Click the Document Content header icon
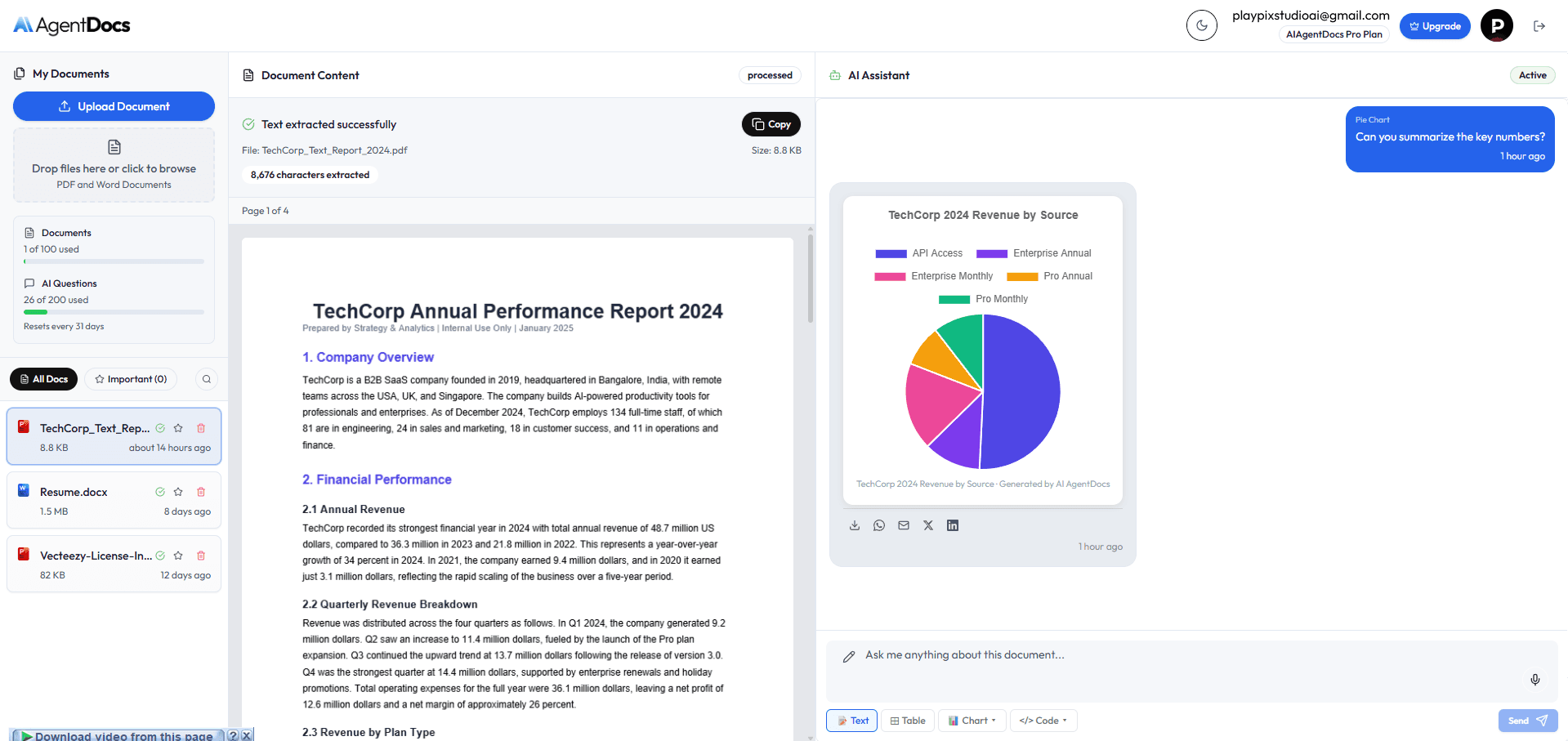The height and width of the screenshot is (741, 1568). pyautogui.click(x=248, y=75)
